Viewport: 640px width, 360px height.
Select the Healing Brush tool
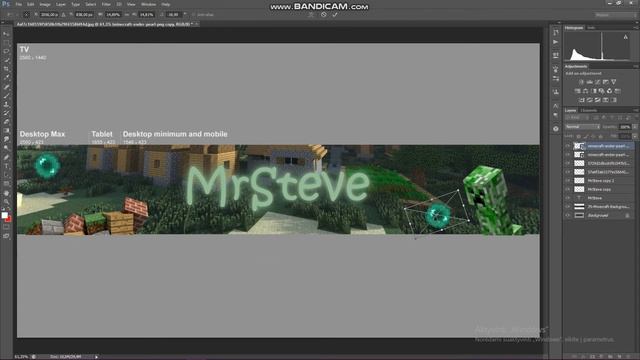[6, 87]
